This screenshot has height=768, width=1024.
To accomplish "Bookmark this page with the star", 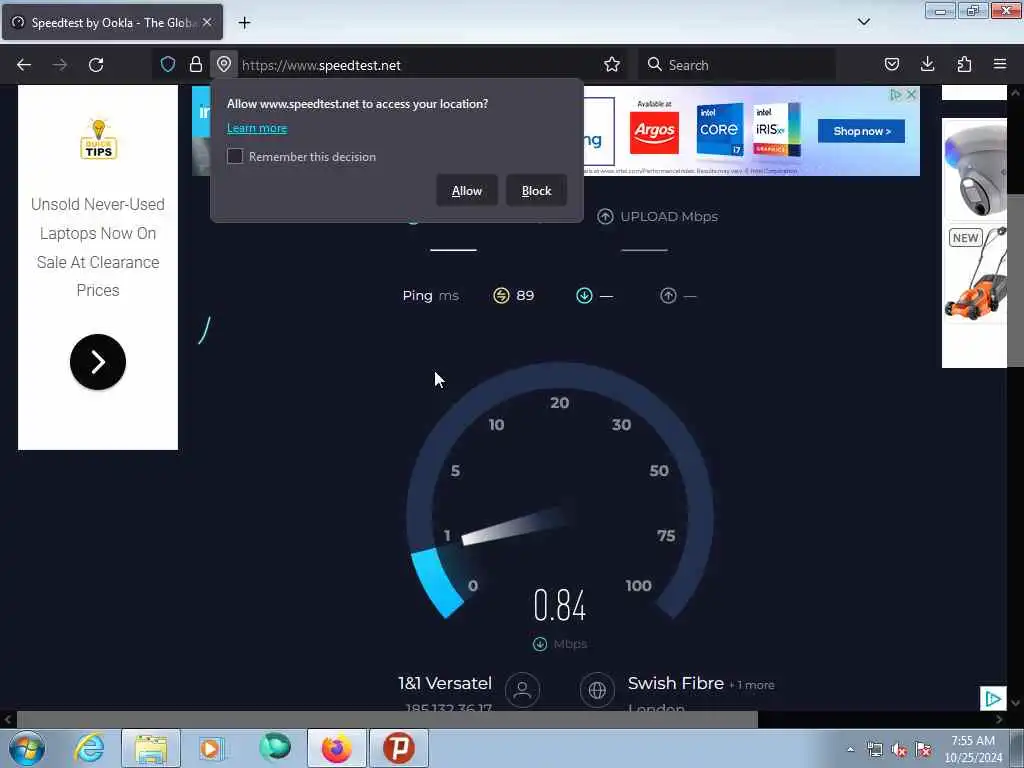I will [612, 64].
